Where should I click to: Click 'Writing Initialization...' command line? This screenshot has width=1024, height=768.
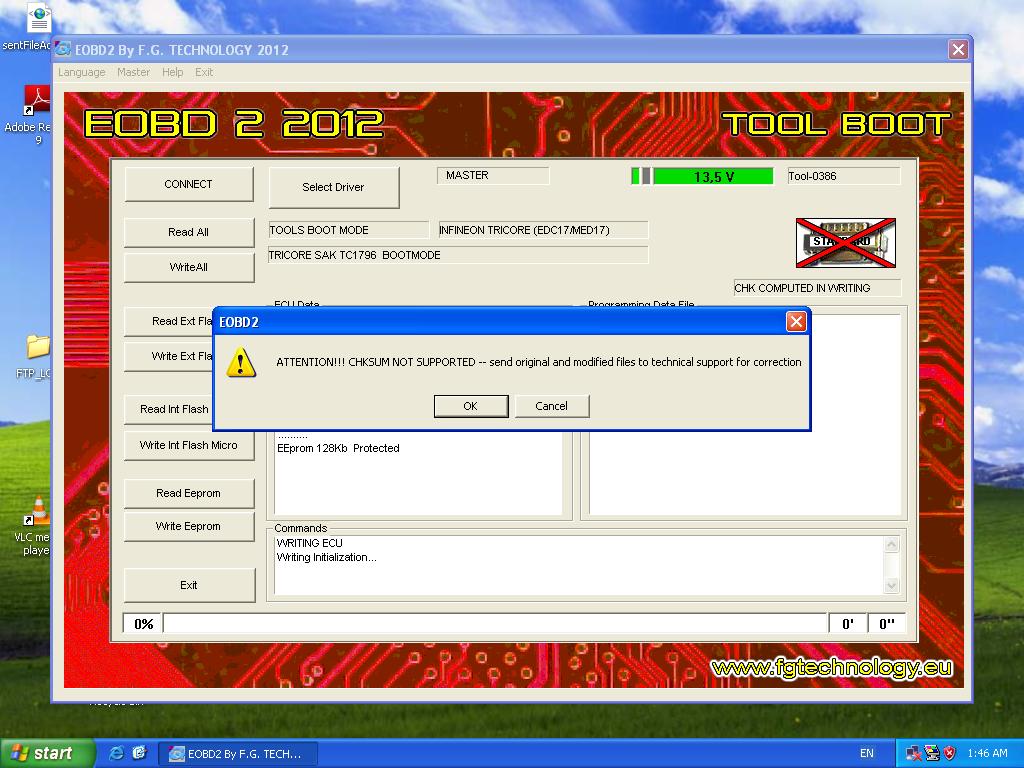coord(327,557)
